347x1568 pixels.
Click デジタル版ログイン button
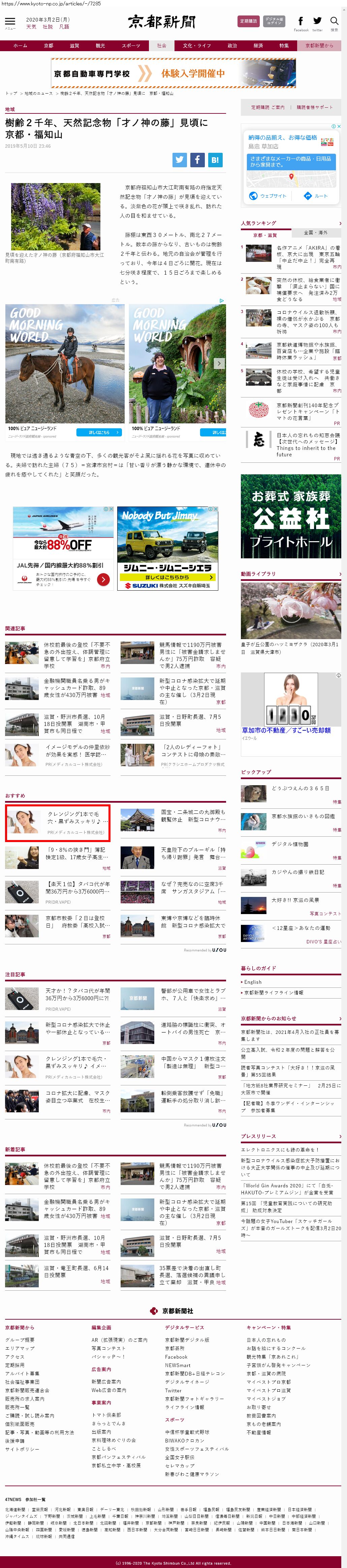(x=274, y=21)
